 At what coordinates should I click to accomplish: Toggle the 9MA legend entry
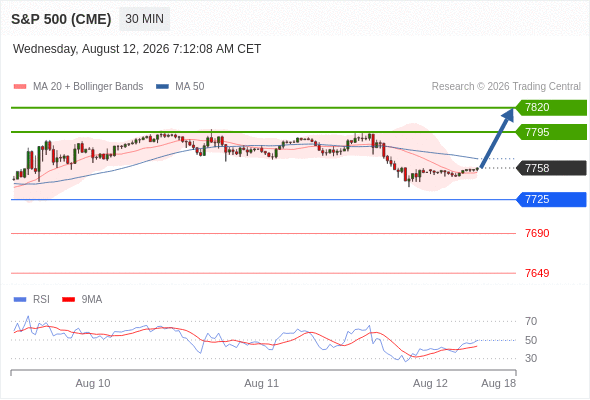(82, 300)
